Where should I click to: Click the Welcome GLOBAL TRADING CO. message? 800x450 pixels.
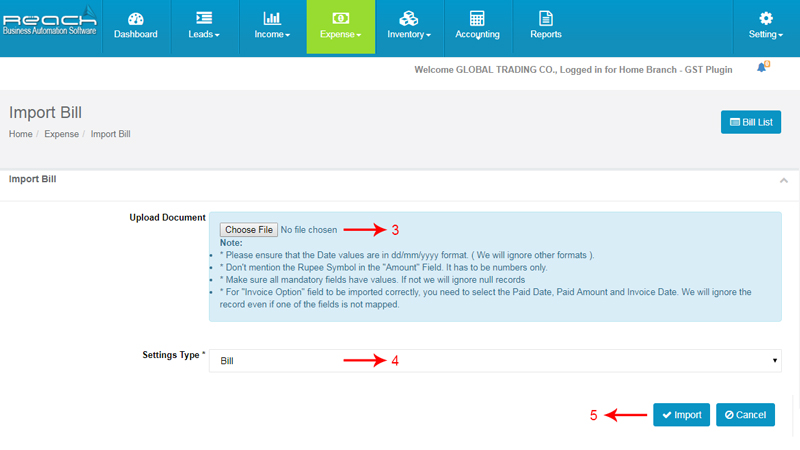[x=573, y=70]
